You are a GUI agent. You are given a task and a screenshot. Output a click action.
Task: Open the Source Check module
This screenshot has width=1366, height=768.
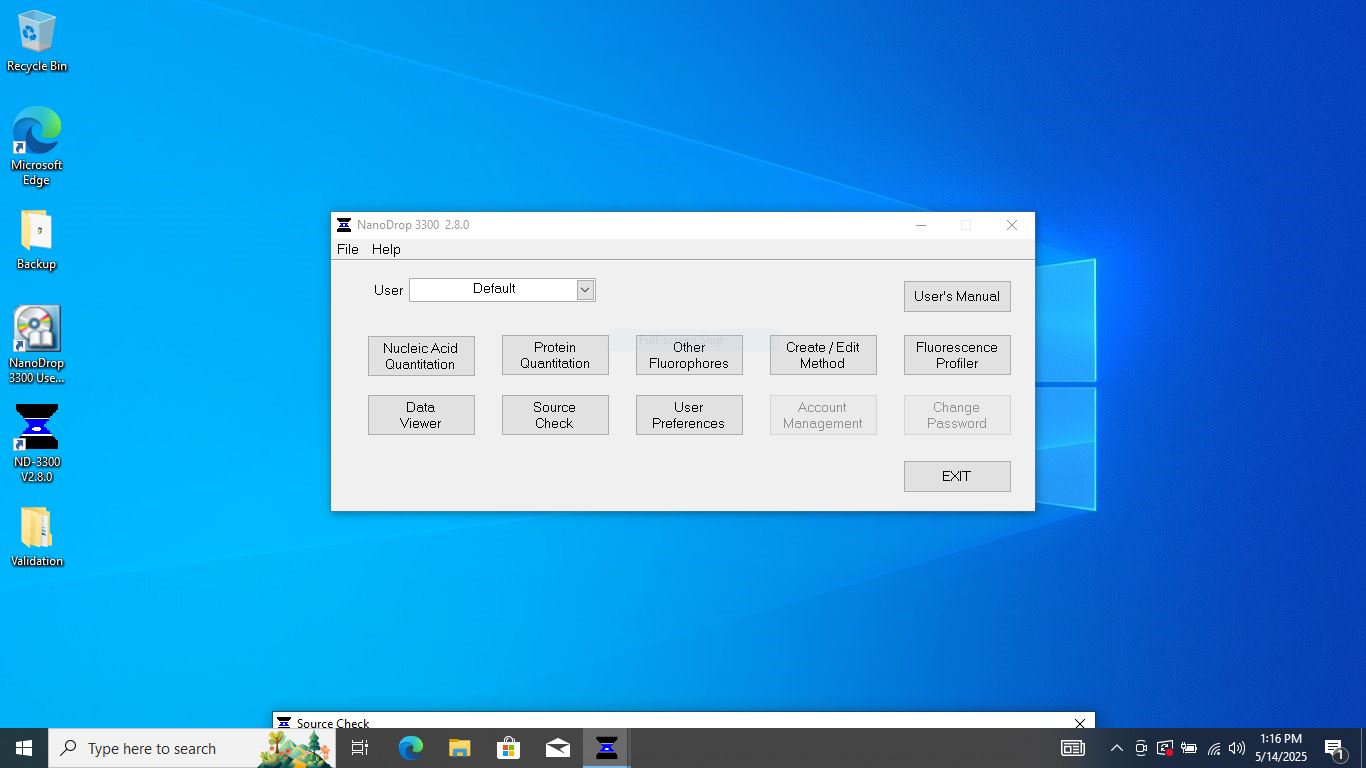[555, 415]
